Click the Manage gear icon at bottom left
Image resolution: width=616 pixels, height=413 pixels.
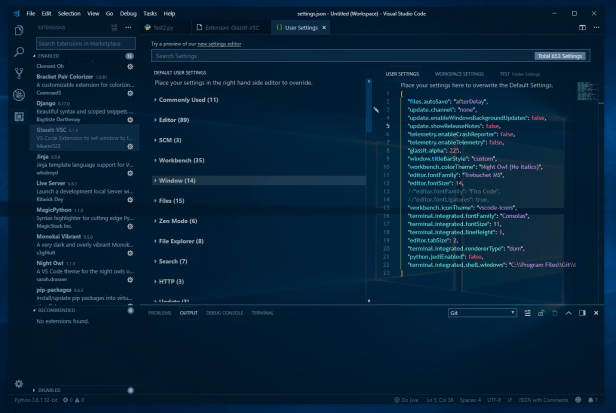(x=18, y=384)
